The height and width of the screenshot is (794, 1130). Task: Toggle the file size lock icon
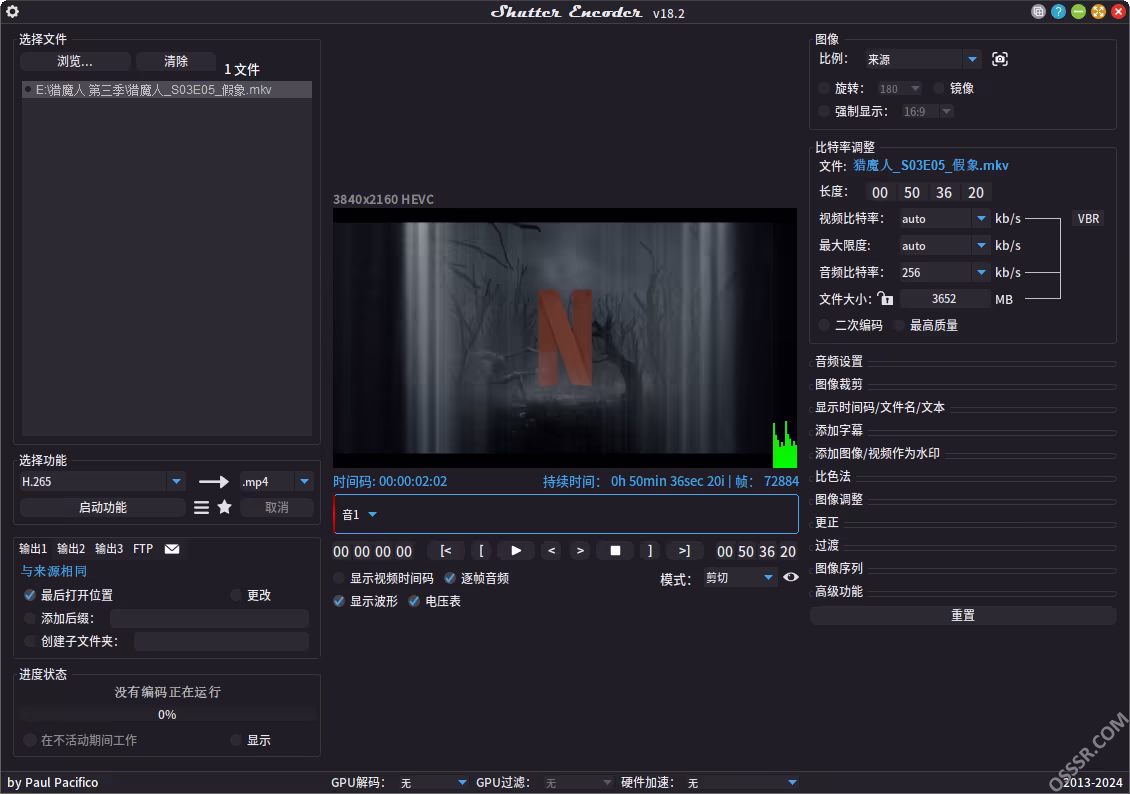click(x=886, y=298)
